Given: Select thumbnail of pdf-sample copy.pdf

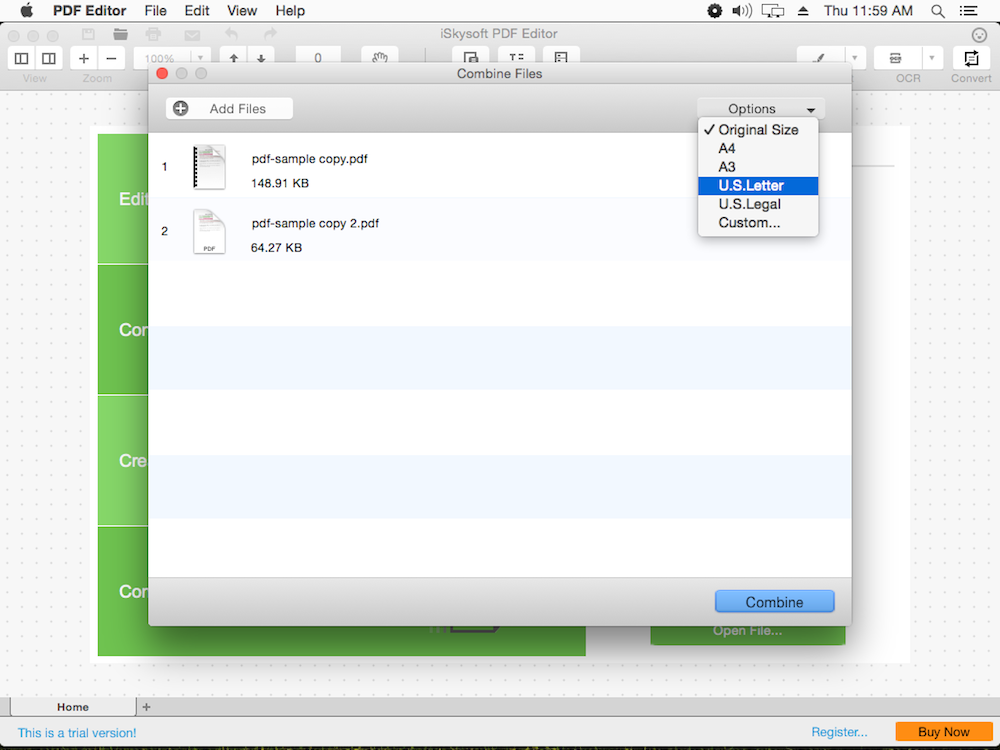Looking at the screenshot, I should pos(209,167).
